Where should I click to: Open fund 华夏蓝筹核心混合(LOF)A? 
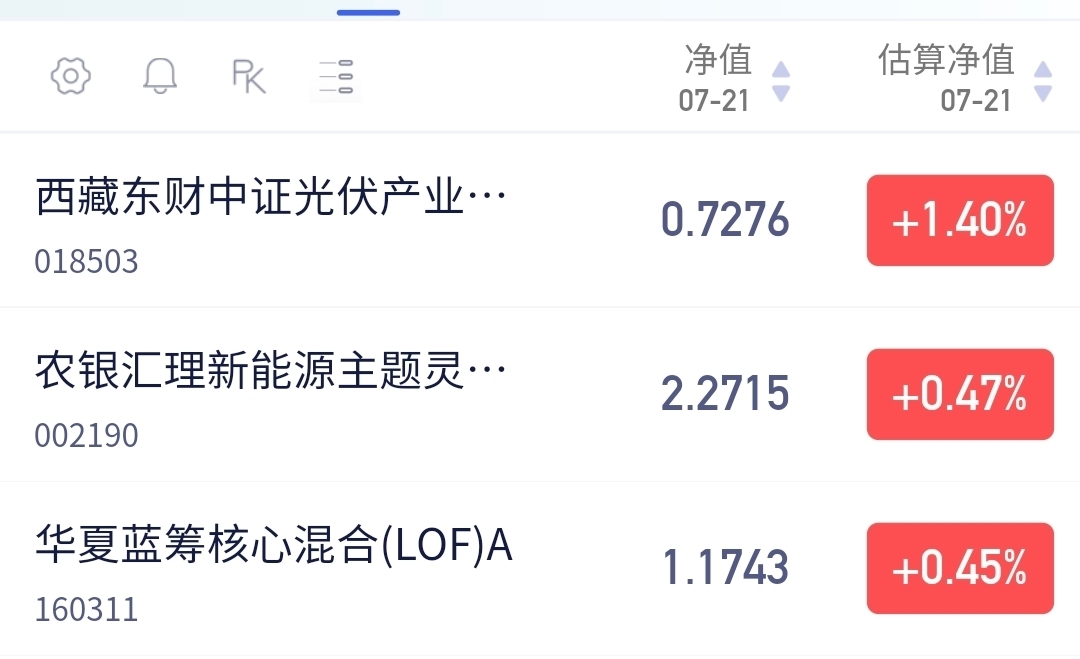tap(273, 545)
